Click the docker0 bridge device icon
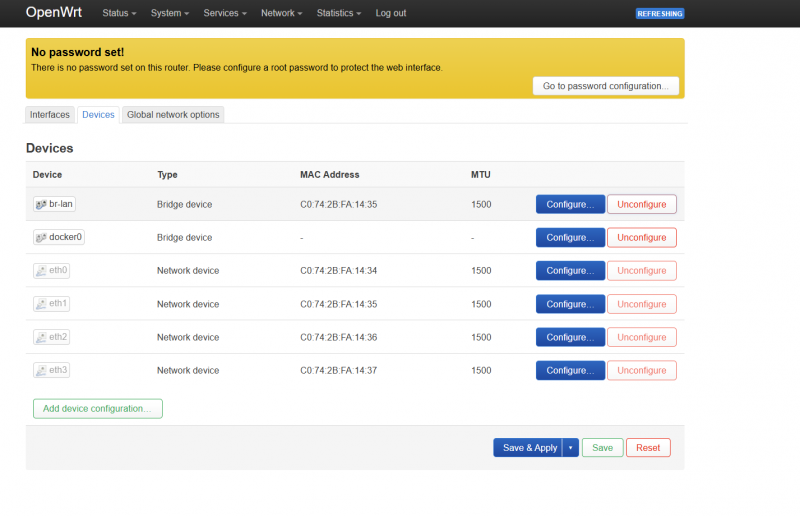This screenshot has height=516, width=800. [x=41, y=237]
